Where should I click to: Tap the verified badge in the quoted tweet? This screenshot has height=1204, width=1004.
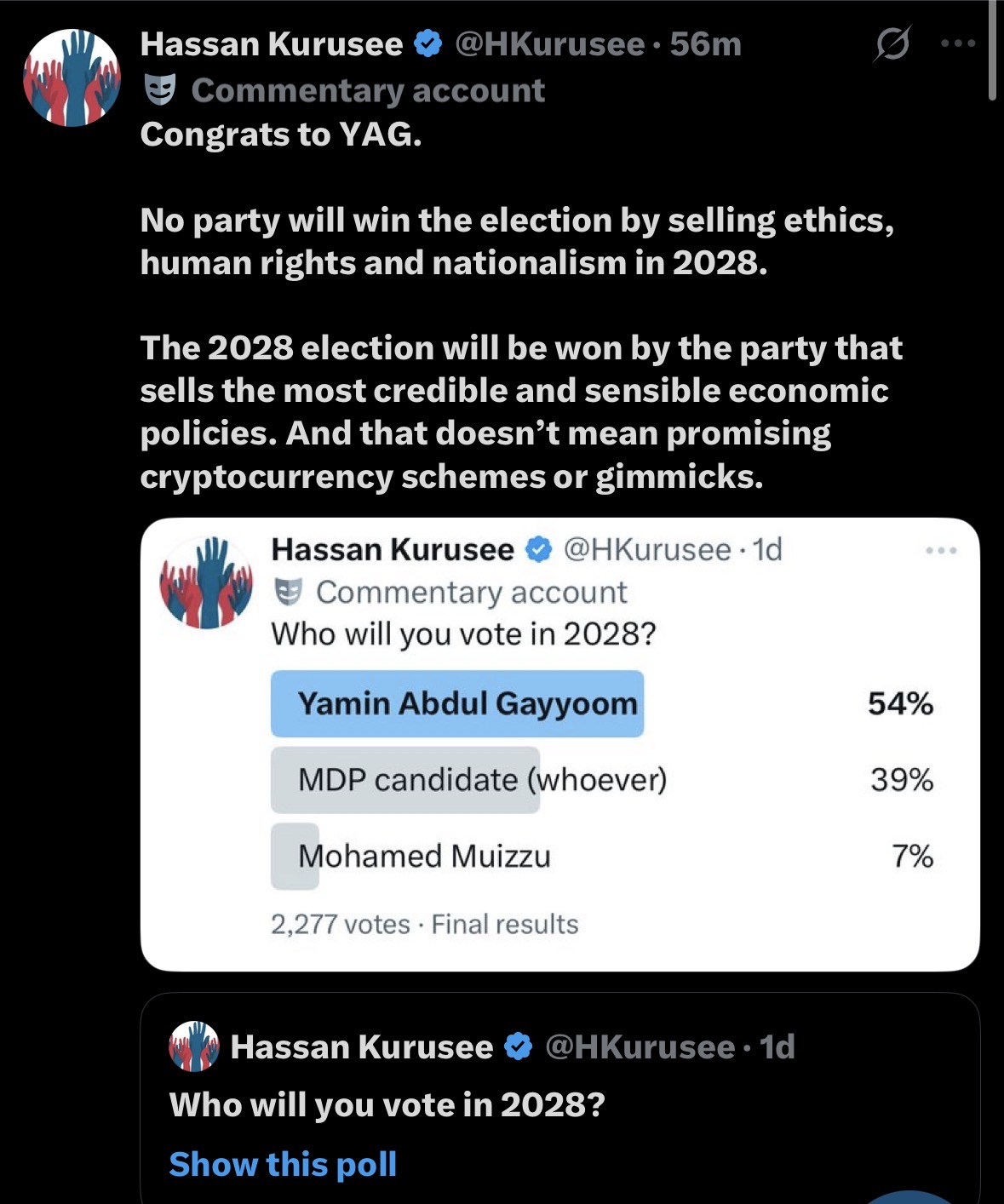[x=518, y=1046]
